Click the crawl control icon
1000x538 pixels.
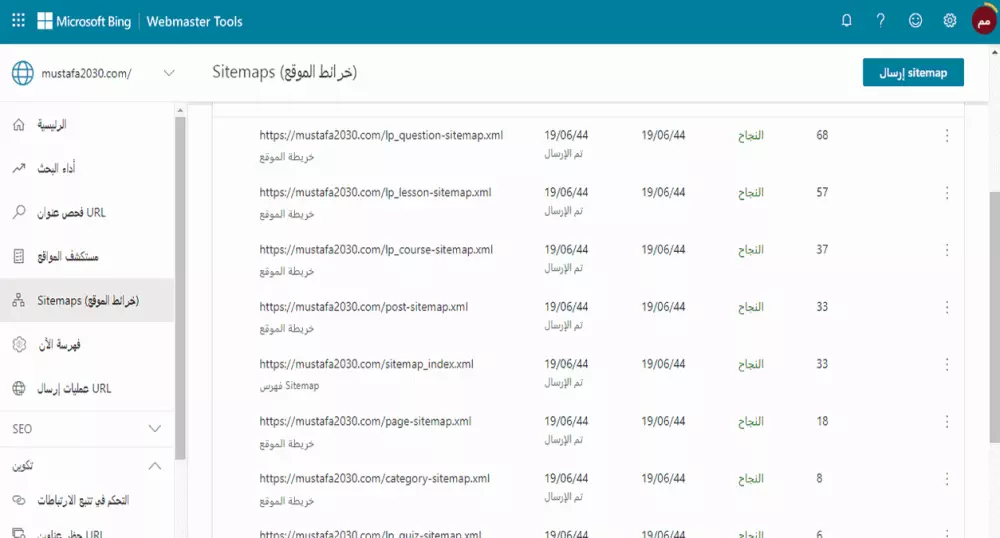click(x=19, y=500)
